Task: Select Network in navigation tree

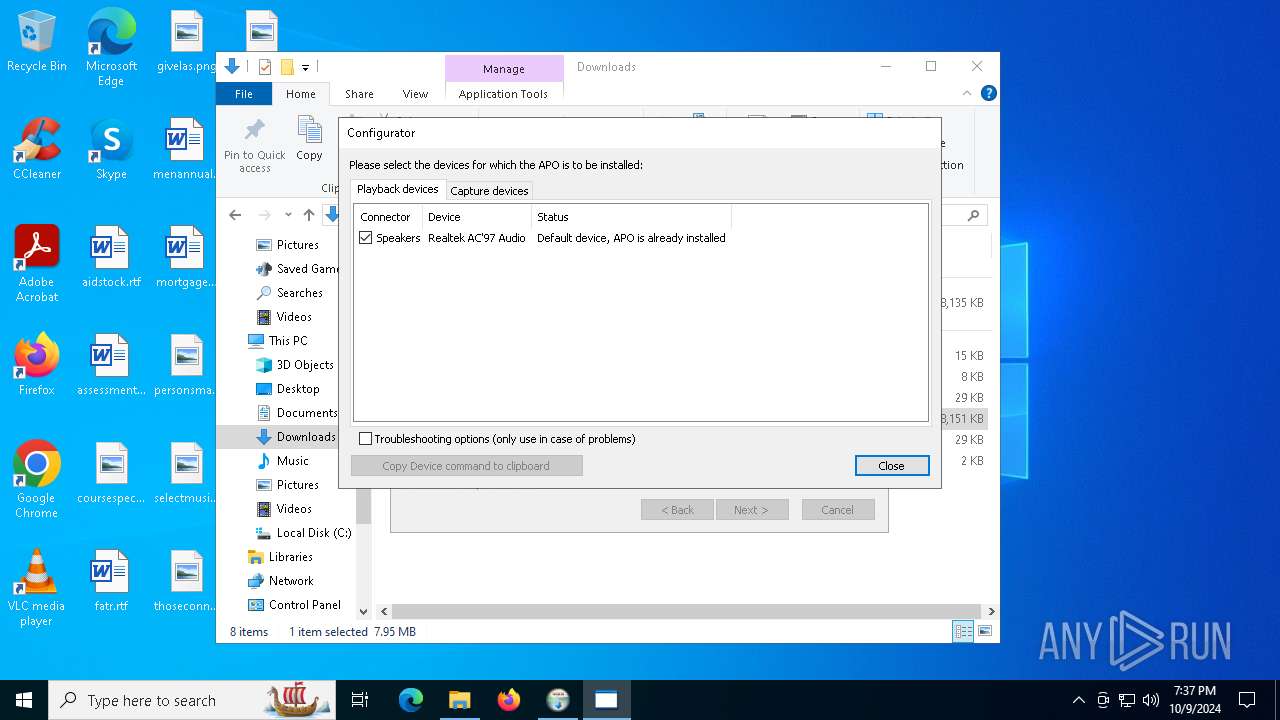Action: (x=280, y=581)
